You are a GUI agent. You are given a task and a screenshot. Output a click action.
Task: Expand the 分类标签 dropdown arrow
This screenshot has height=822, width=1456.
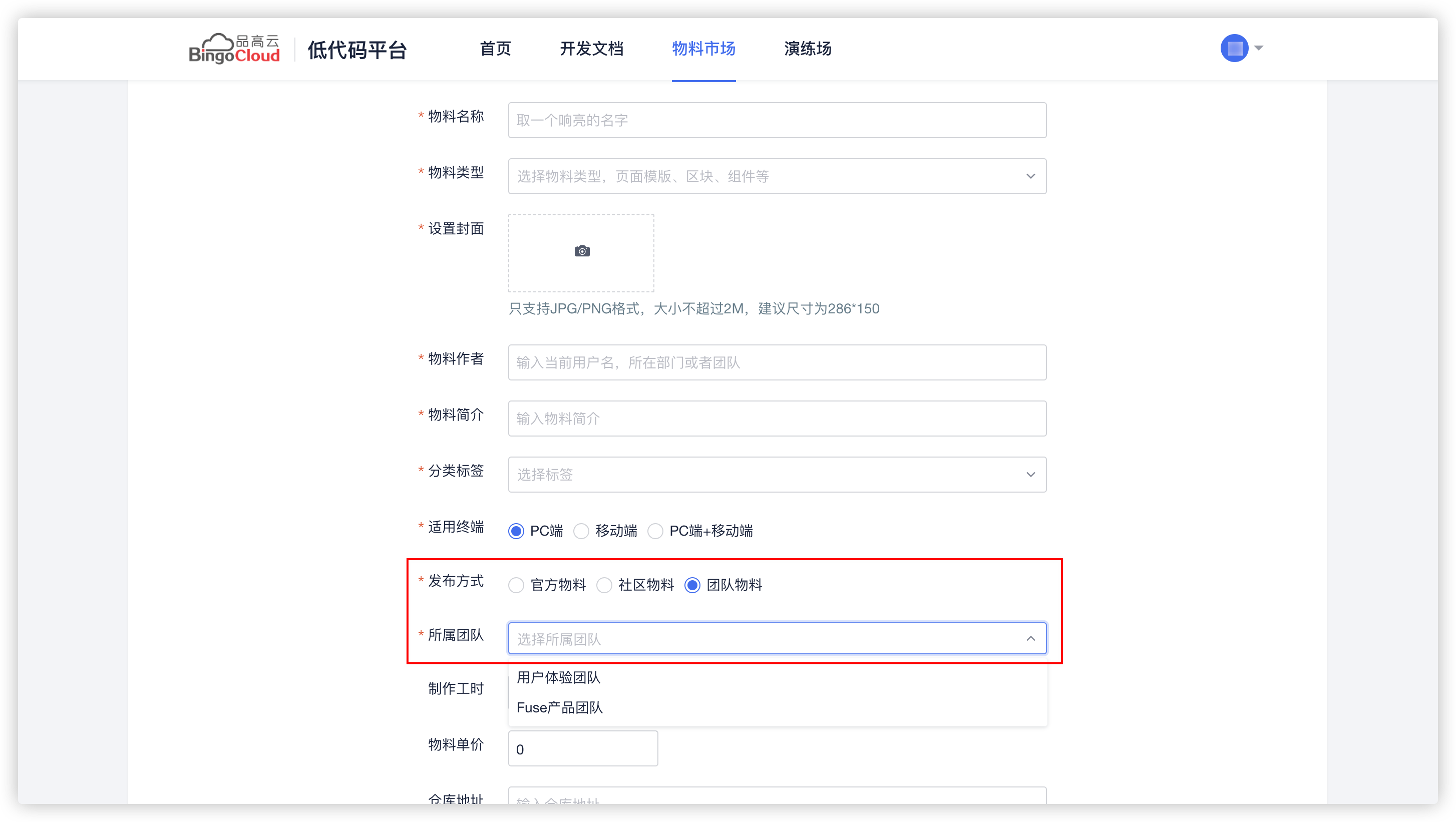click(1030, 475)
